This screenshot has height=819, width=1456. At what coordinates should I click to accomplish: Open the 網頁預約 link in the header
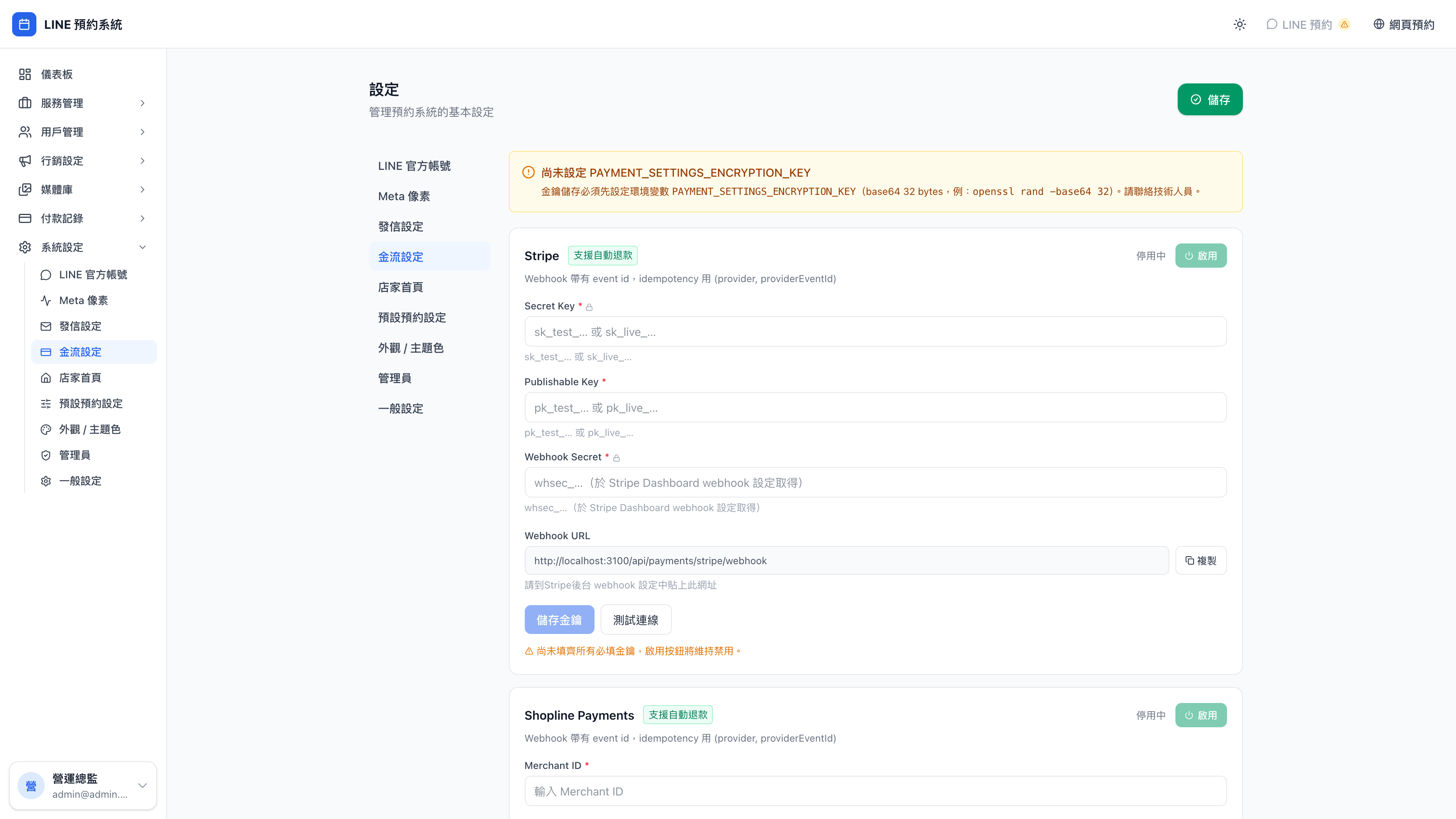coord(1404,24)
